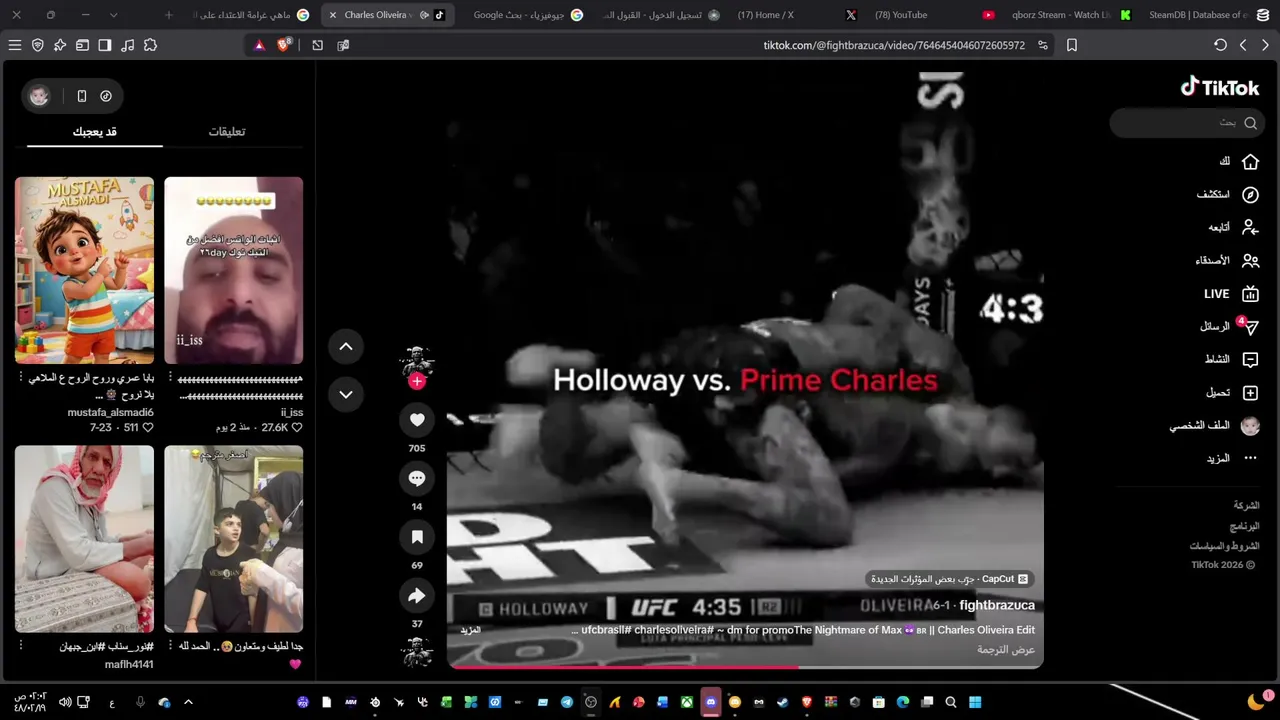Click the phone icon in top-left pill

[82, 96]
